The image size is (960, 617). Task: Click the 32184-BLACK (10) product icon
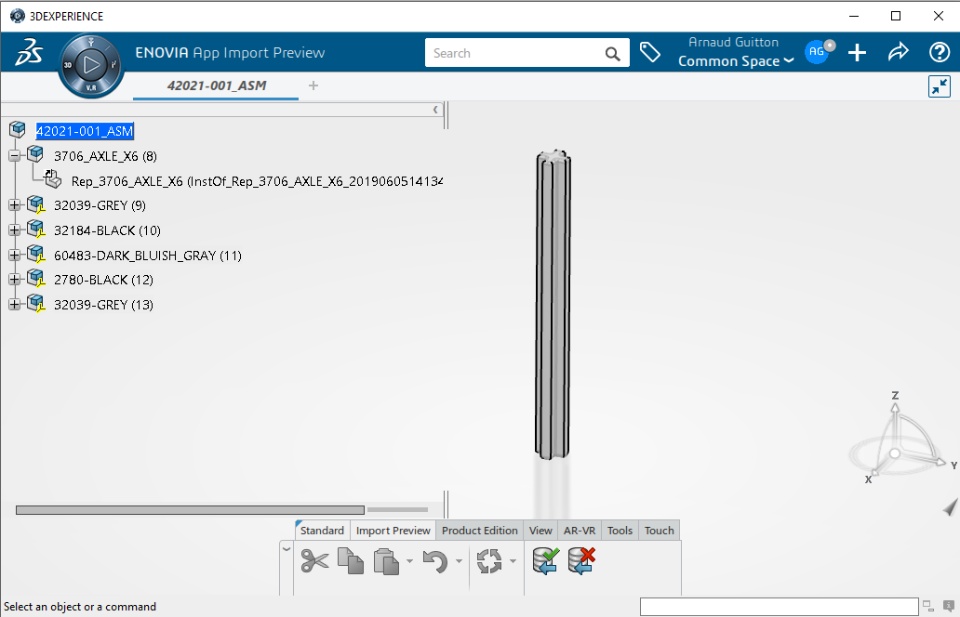tap(36, 230)
